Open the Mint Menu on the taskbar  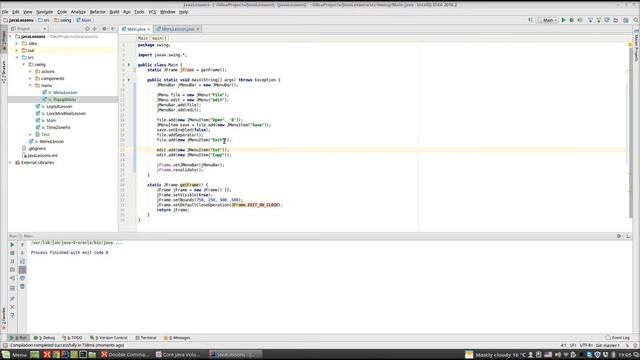point(15,355)
